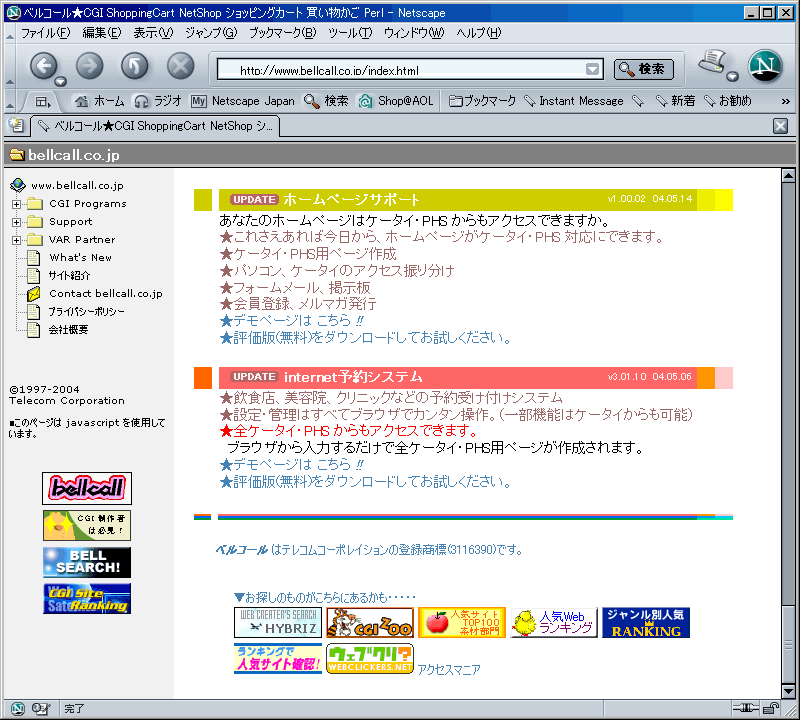Go back with the Back arrow button
The image size is (800, 720).
[43, 66]
